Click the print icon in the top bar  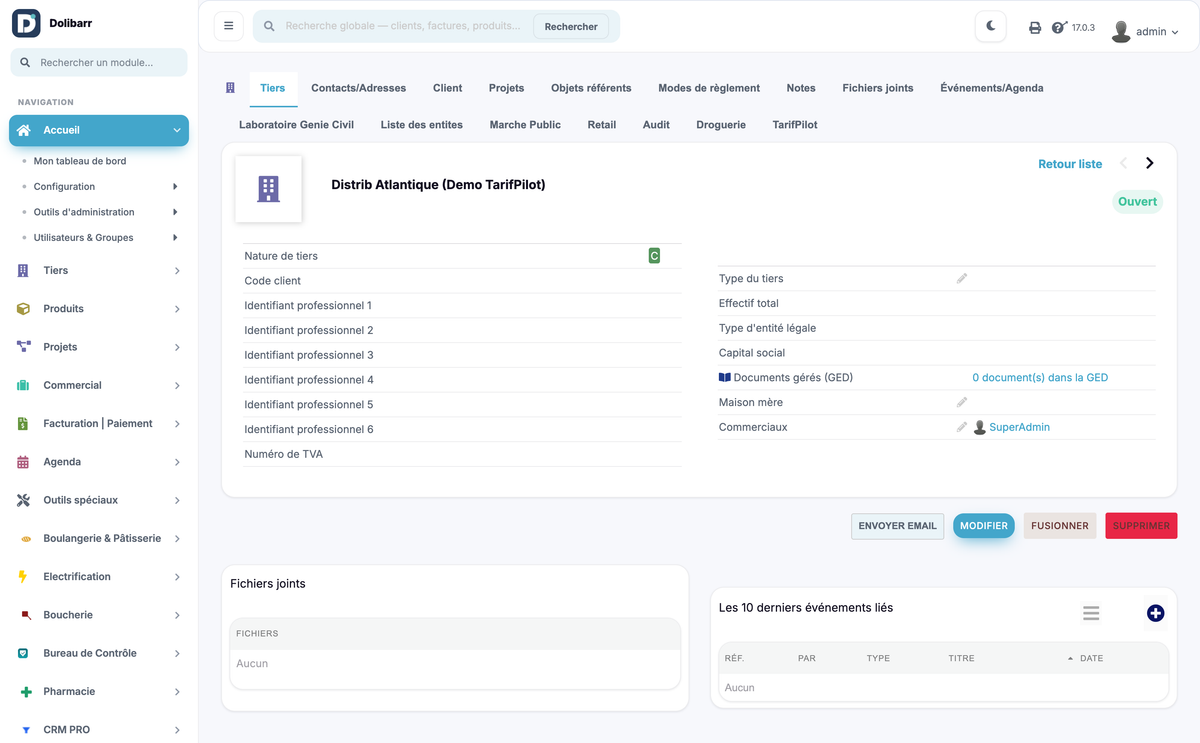tap(1035, 28)
